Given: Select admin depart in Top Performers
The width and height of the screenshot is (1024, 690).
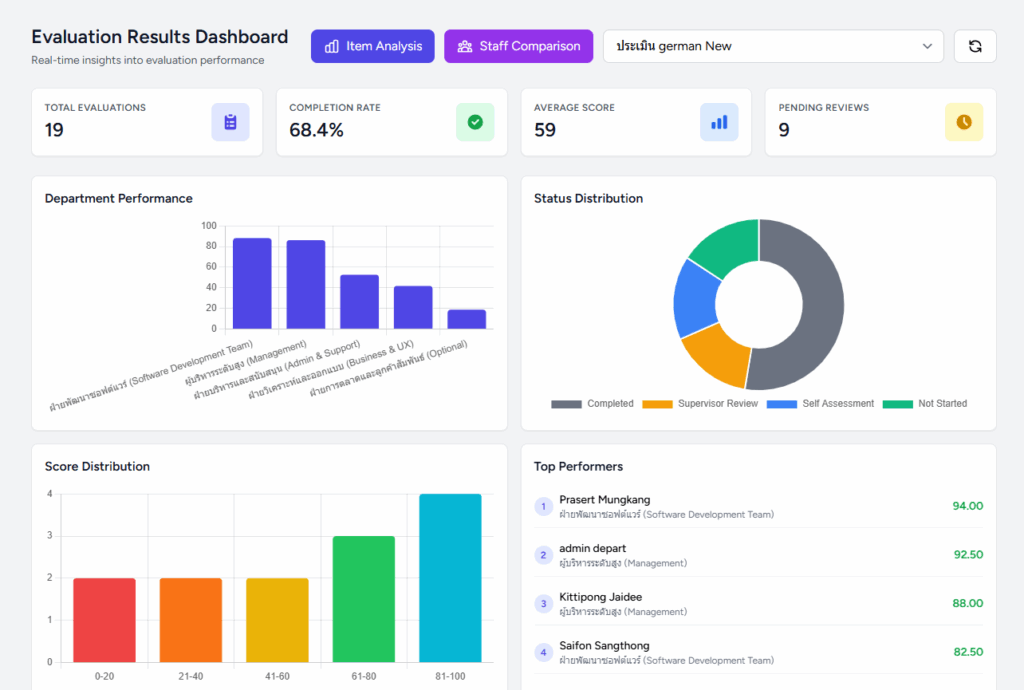Looking at the screenshot, I should tap(593, 548).
